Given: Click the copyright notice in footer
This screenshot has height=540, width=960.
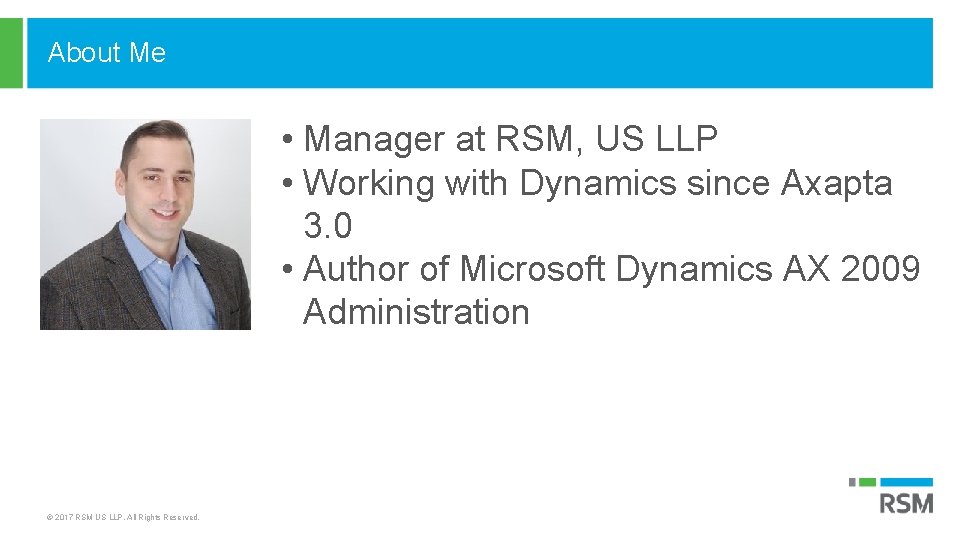Looking at the screenshot, I should tap(123, 517).
